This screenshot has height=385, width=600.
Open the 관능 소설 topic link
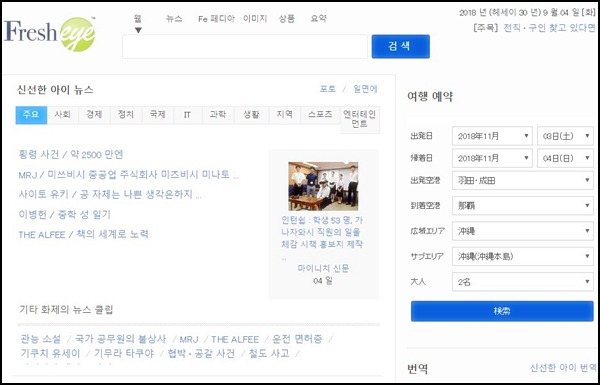click(41, 339)
